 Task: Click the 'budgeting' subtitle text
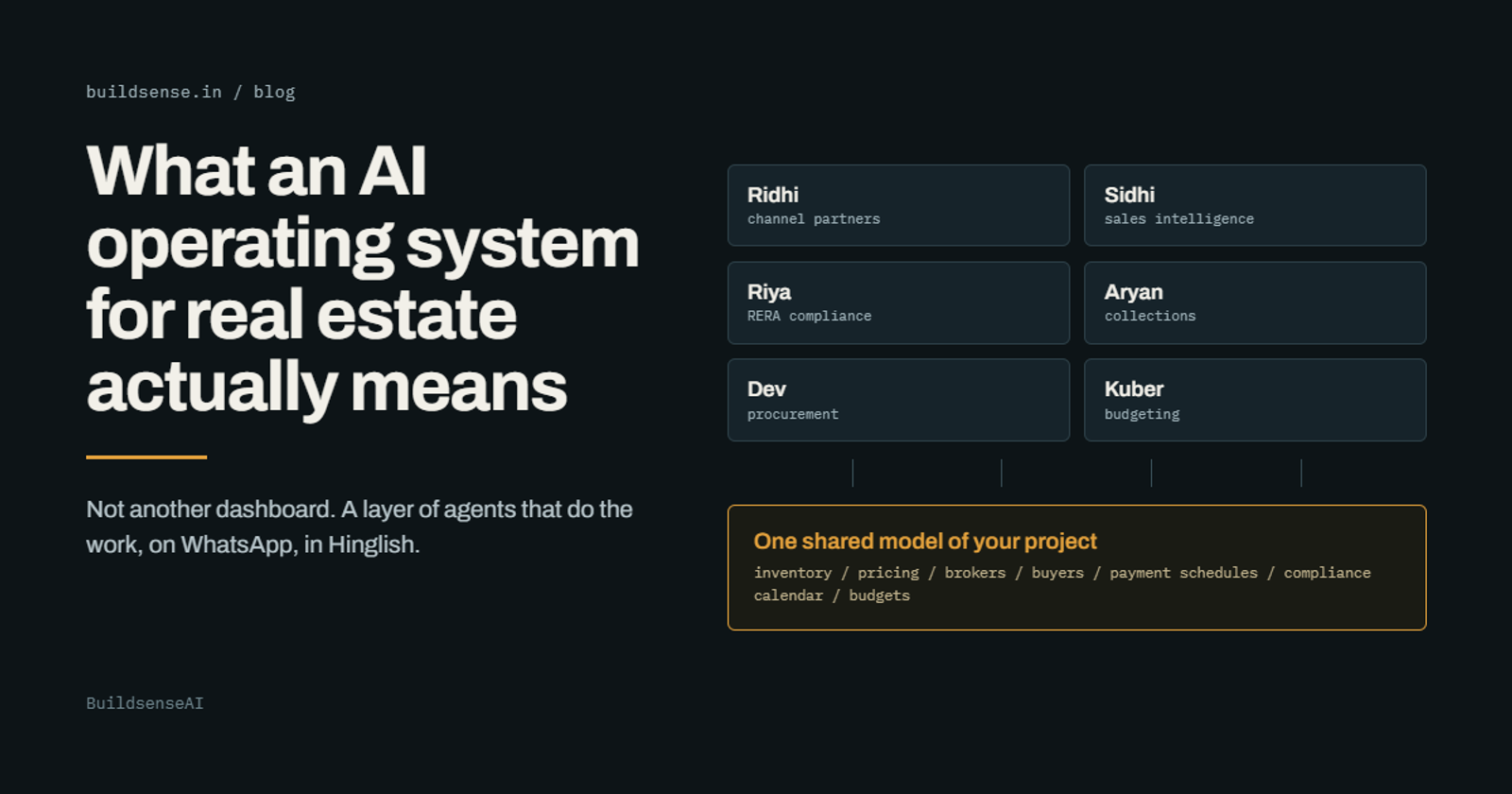pos(1142,414)
